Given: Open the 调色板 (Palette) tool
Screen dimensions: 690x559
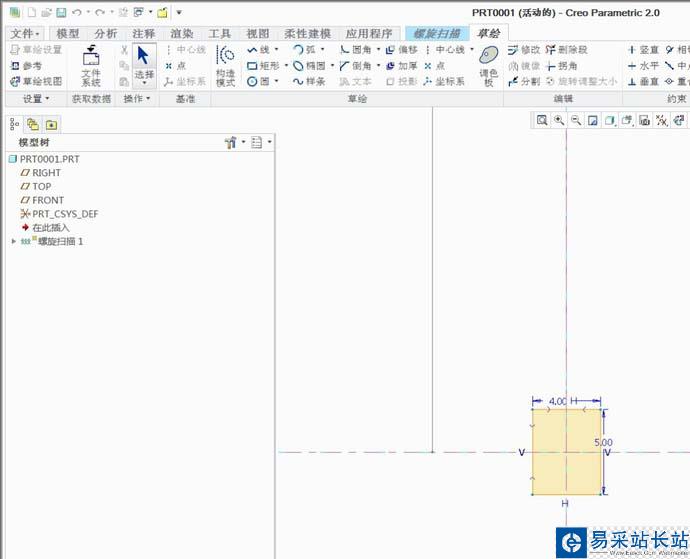Looking at the screenshot, I should (x=488, y=66).
